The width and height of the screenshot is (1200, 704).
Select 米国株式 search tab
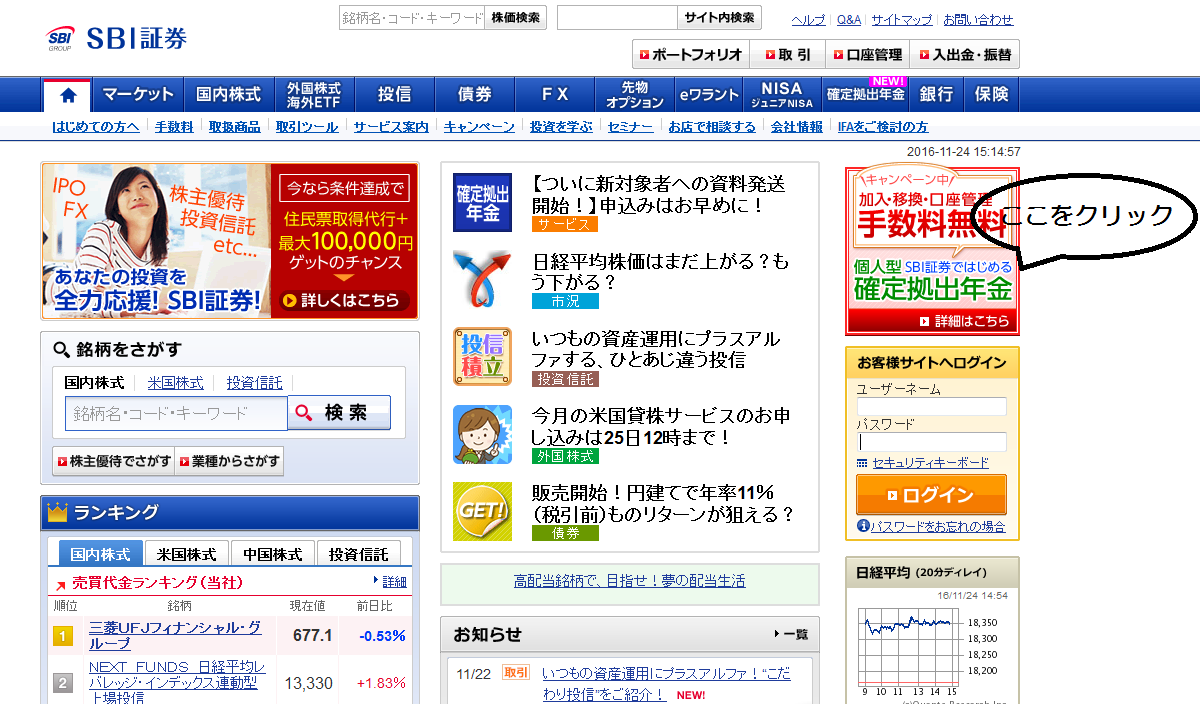tap(175, 383)
